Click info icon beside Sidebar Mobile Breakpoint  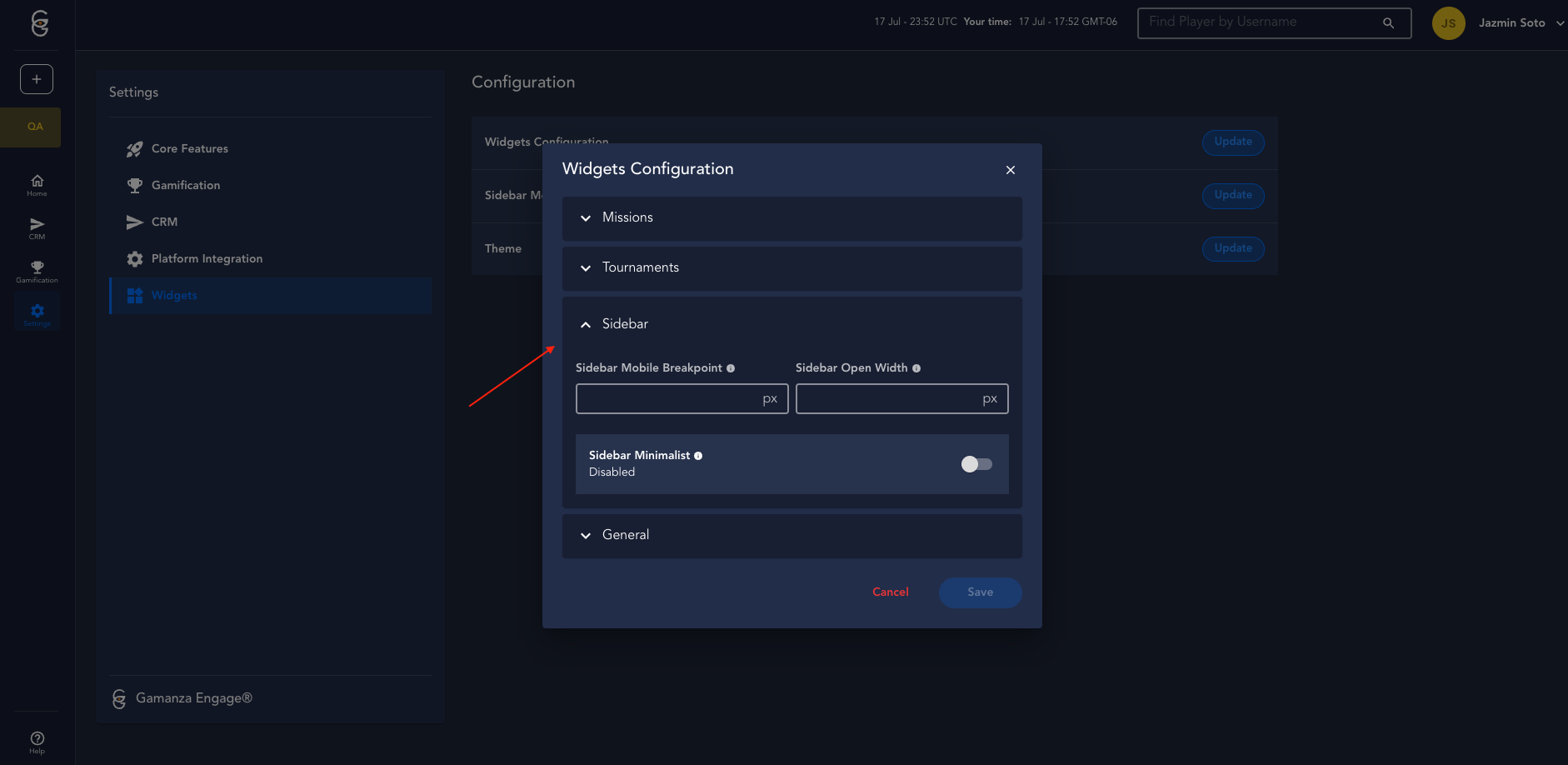point(731,368)
